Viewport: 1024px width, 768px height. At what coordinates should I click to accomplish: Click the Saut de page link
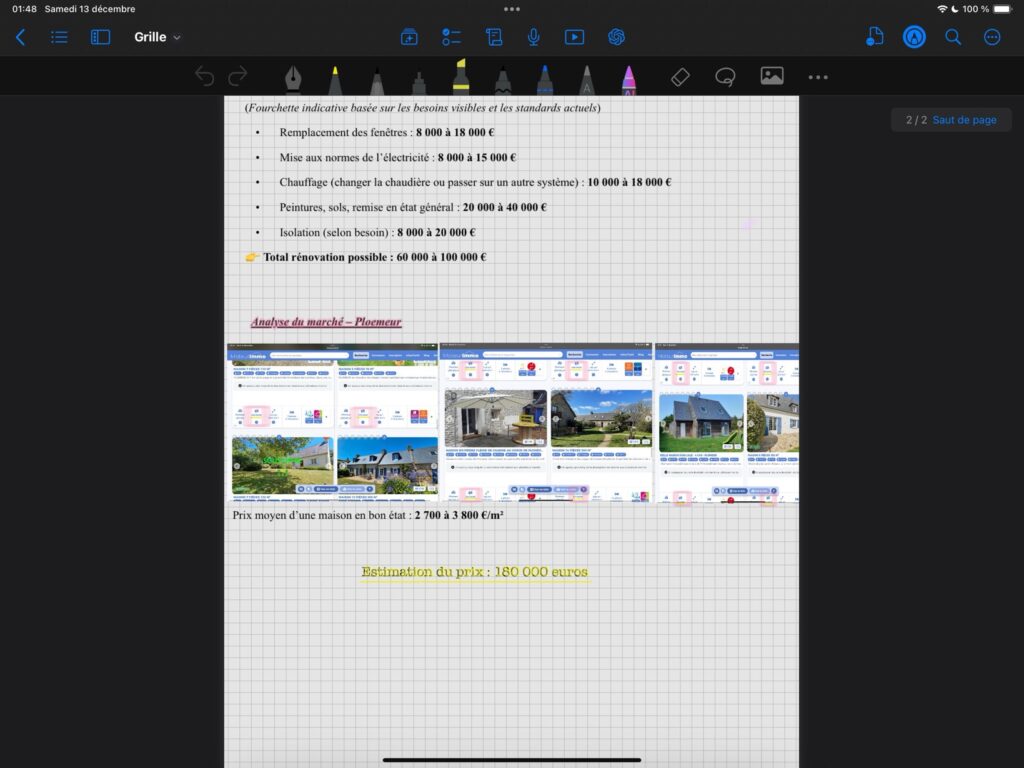click(964, 120)
